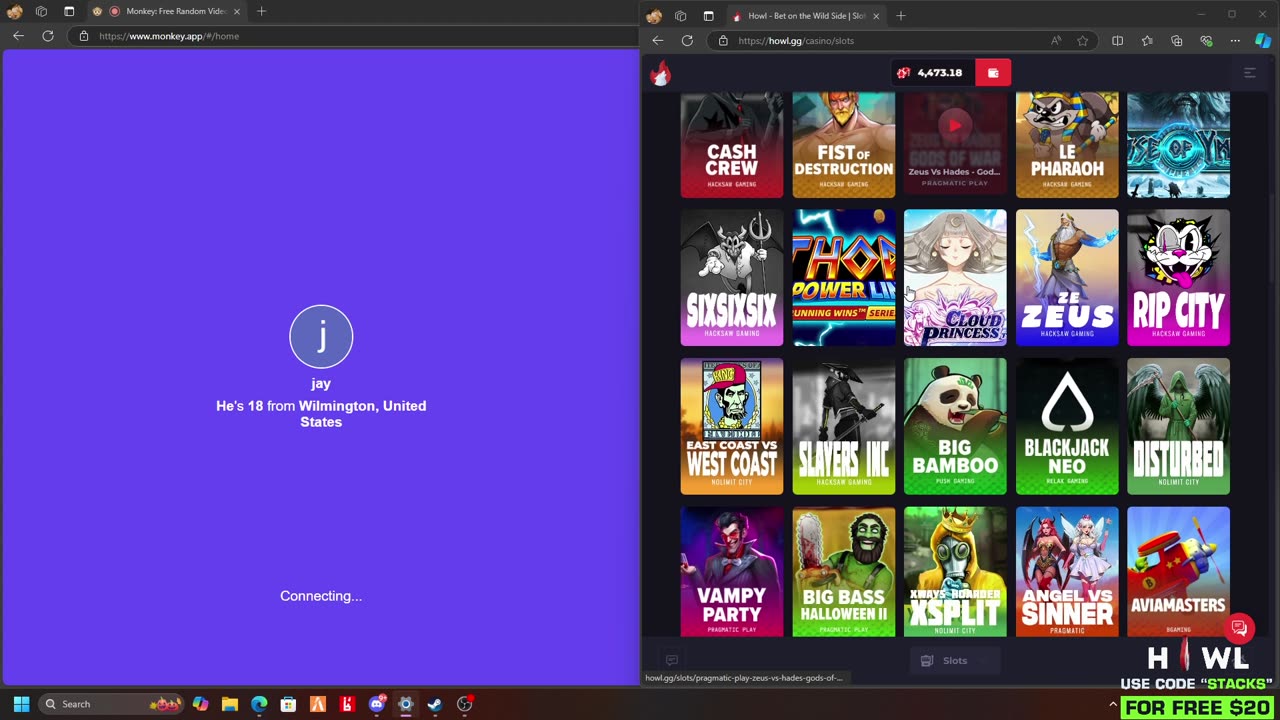Open the Disturbed slot game
Image resolution: width=1280 pixels, height=720 pixels.
1179,426
